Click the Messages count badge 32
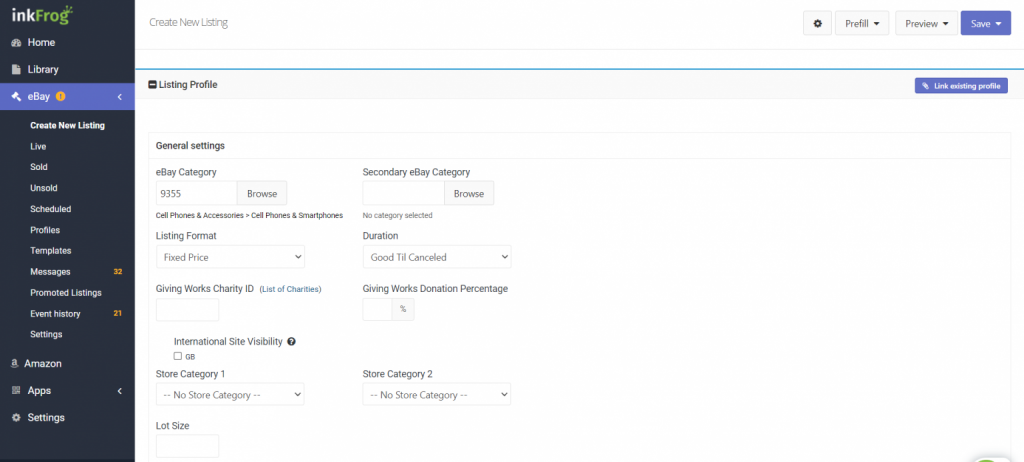Viewport: 1024px width, 462px height. coord(118,272)
